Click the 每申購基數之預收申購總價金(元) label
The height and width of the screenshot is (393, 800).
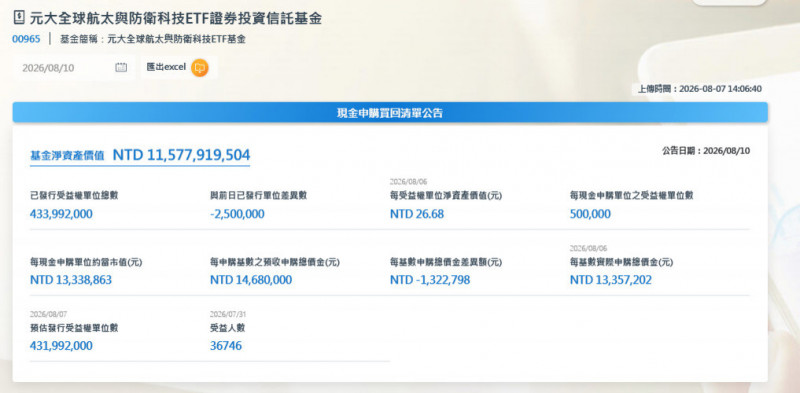click(275, 262)
